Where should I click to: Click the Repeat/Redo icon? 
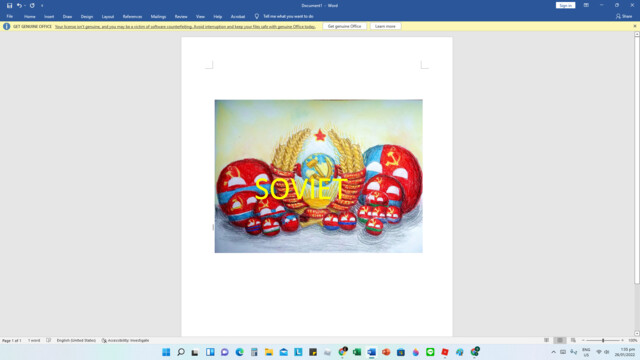[x=32, y=6]
